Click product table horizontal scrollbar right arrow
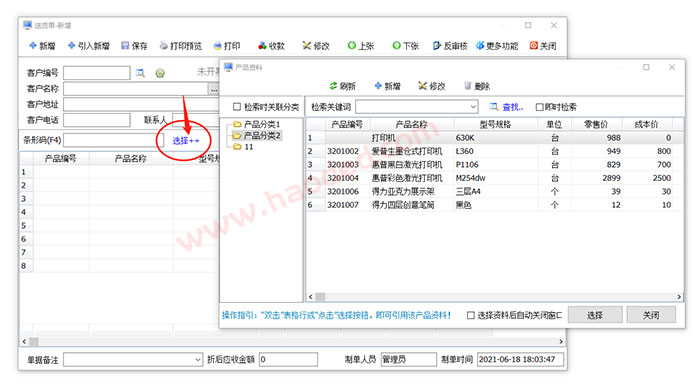The width and height of the screenshot is (700, 385). 679,297
